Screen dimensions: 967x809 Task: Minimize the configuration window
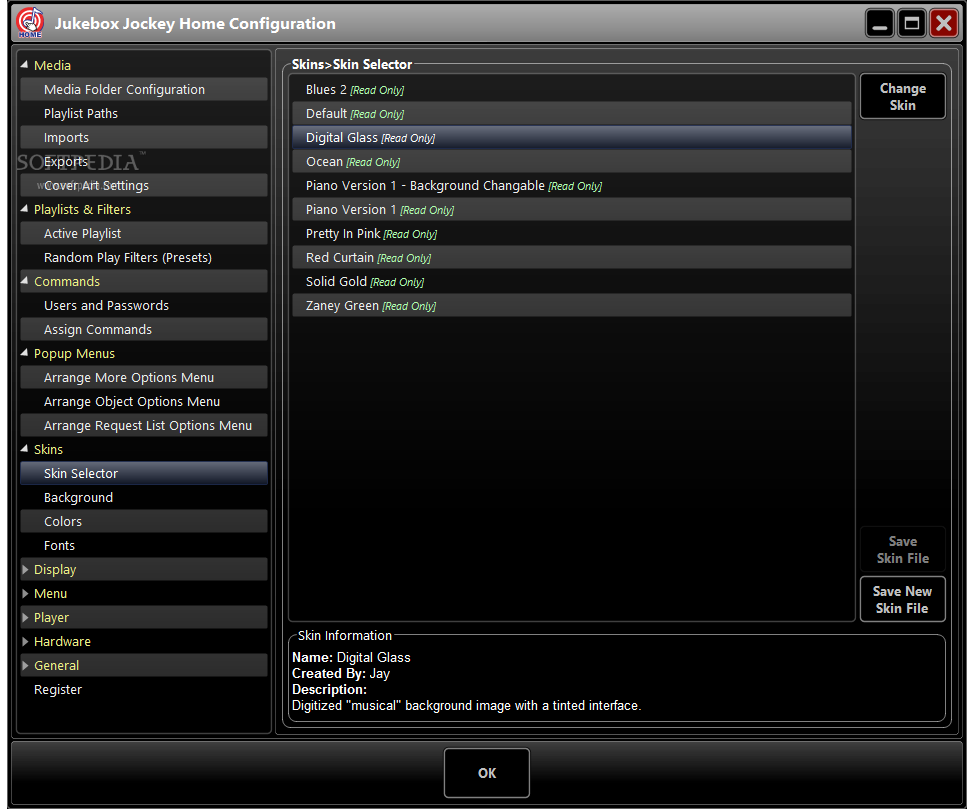[x=879, y=24]
